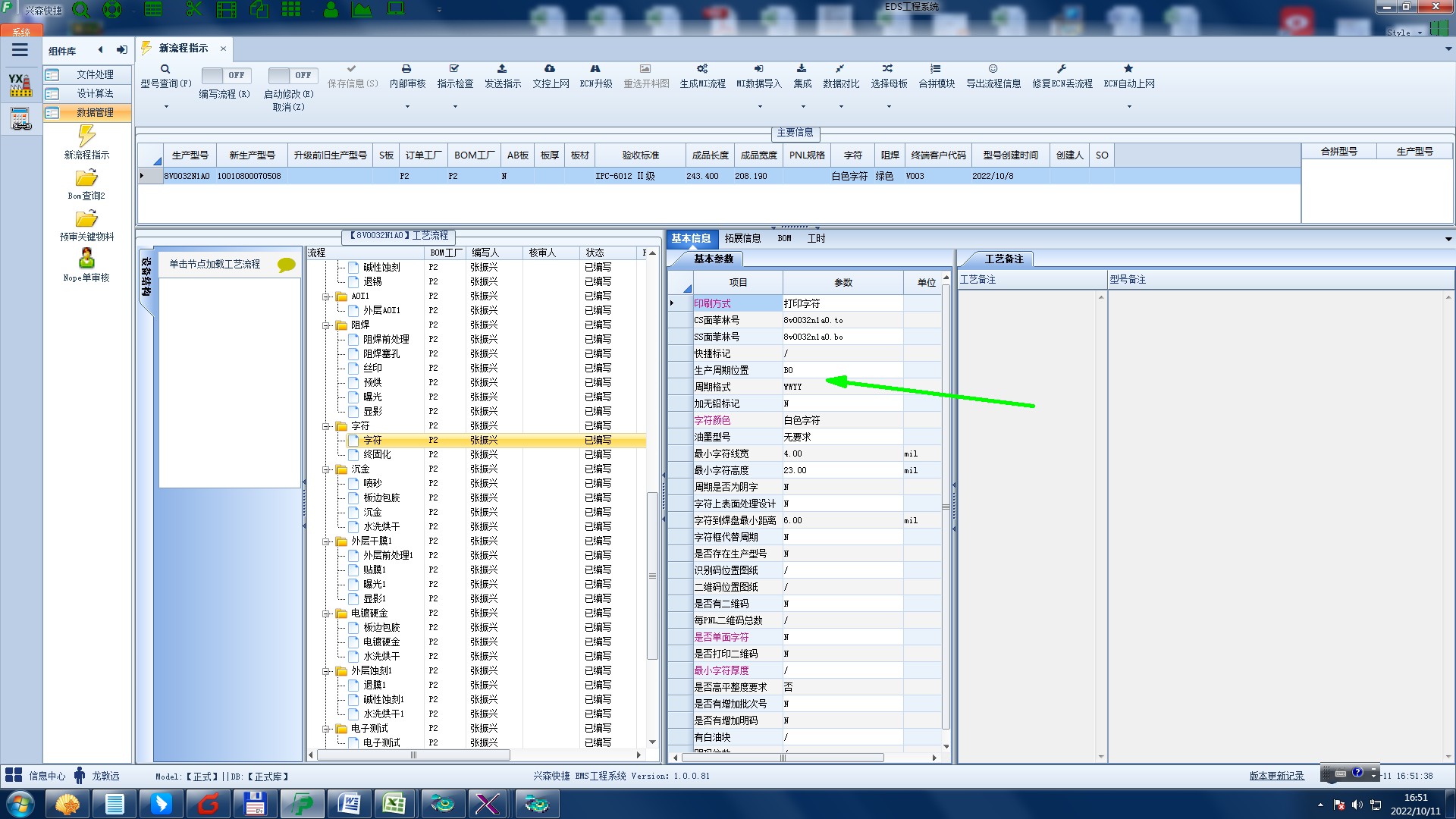The image size is (1456, 819).
Task: Open dropdown arrow under MI数据导入
Action: click(759, 107)
